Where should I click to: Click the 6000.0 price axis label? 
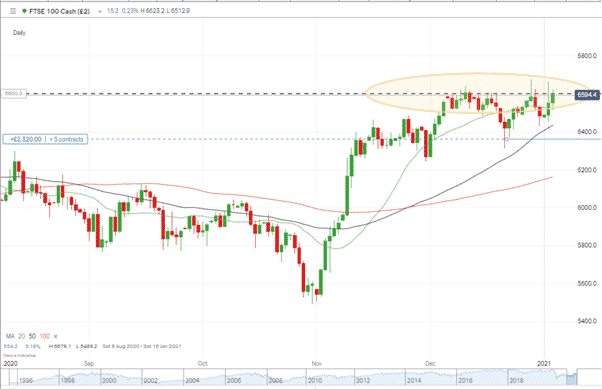[587, 208]
